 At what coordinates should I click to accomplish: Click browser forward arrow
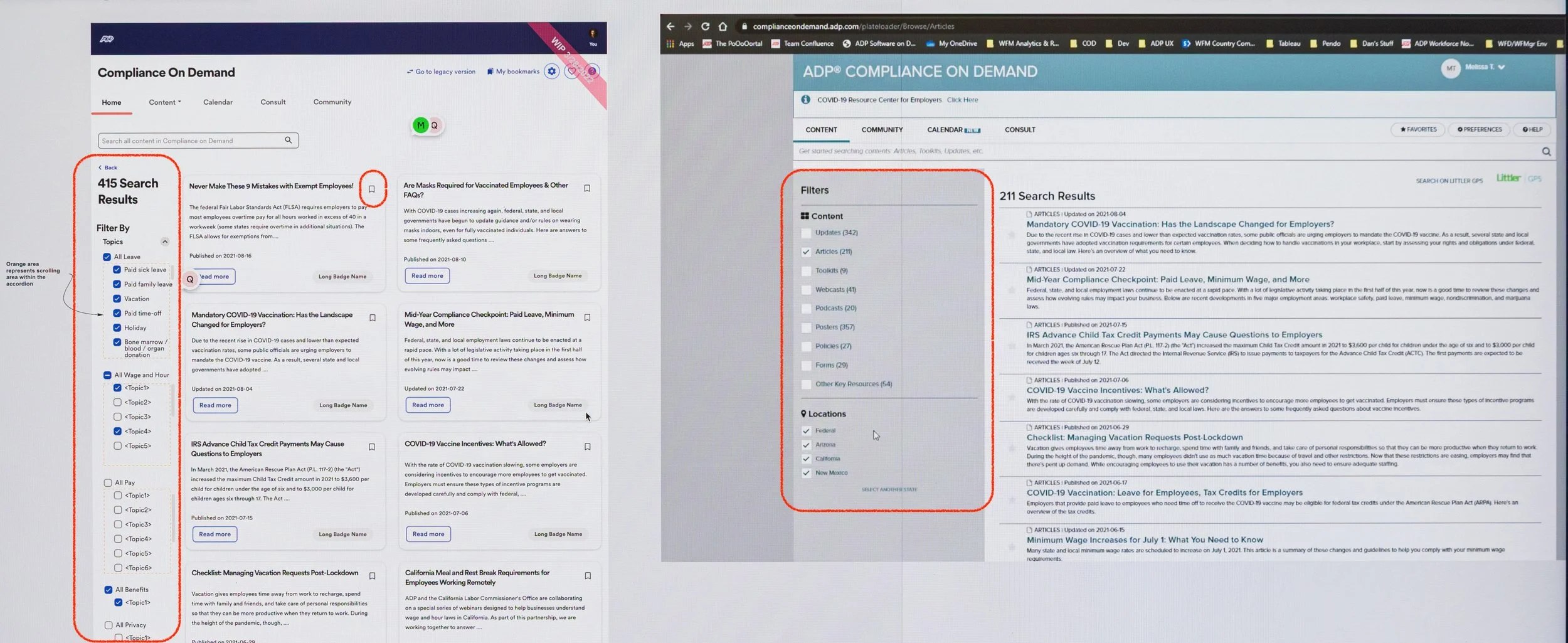[x=688, y=26]
